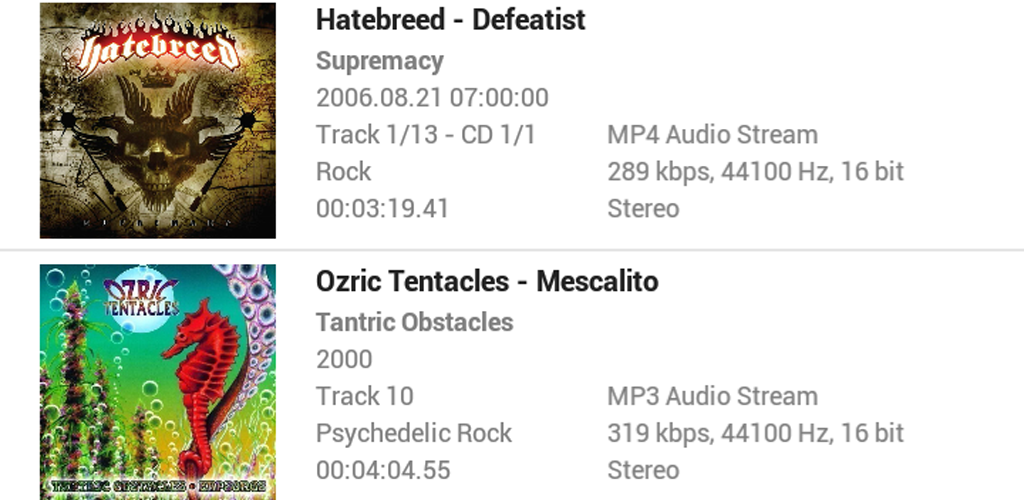The image size is (1024, 500).
Task: Select the Hatebreed - Defeatist track title
Action: (x=451, y=20)
